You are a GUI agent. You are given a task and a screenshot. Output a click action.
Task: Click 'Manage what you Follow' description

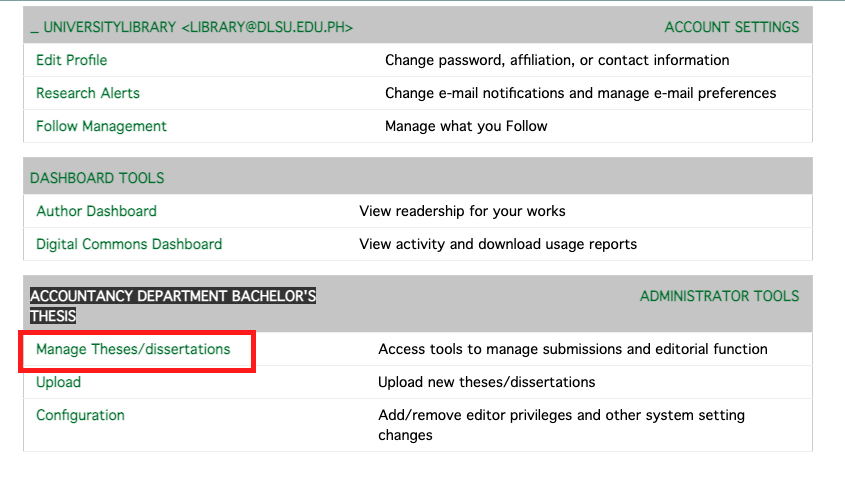[466, 126]
